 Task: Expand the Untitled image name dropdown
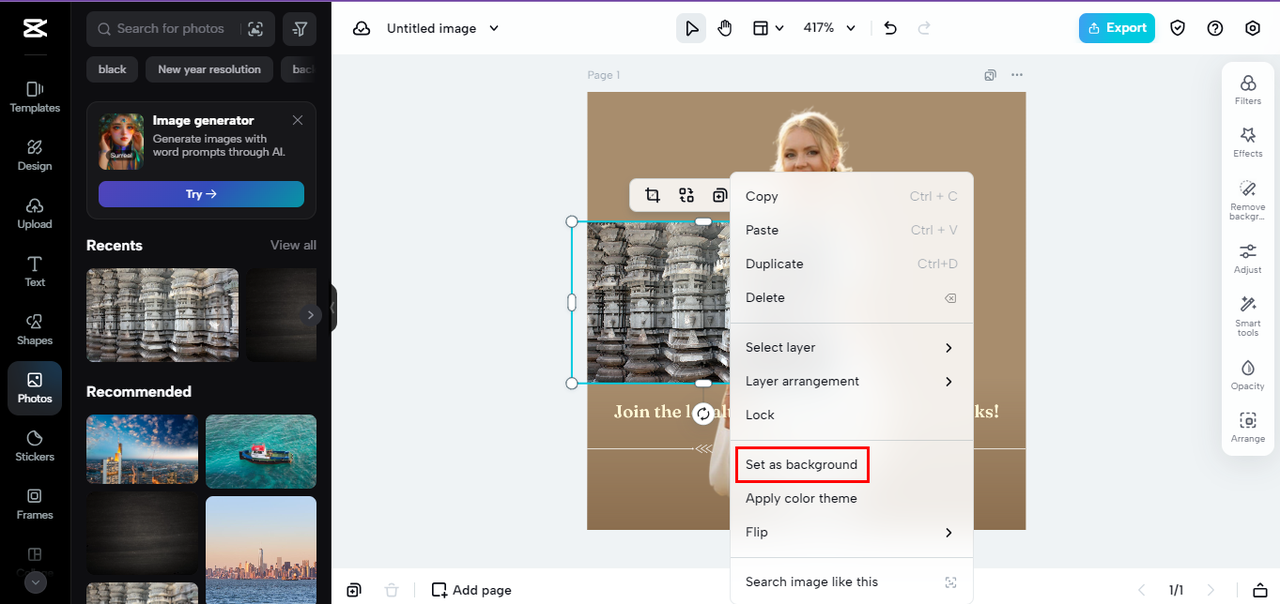coord(494,28)
